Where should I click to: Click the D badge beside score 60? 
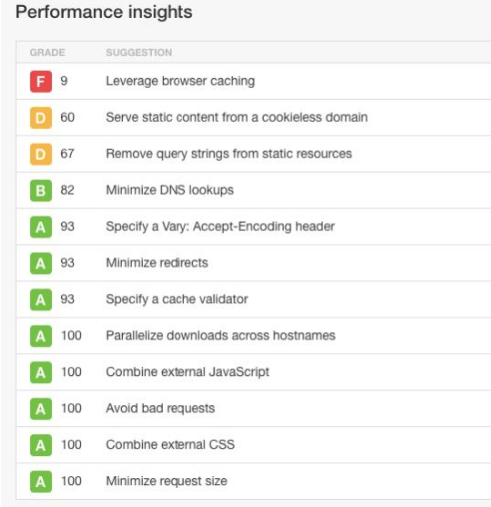click(41, 118)
